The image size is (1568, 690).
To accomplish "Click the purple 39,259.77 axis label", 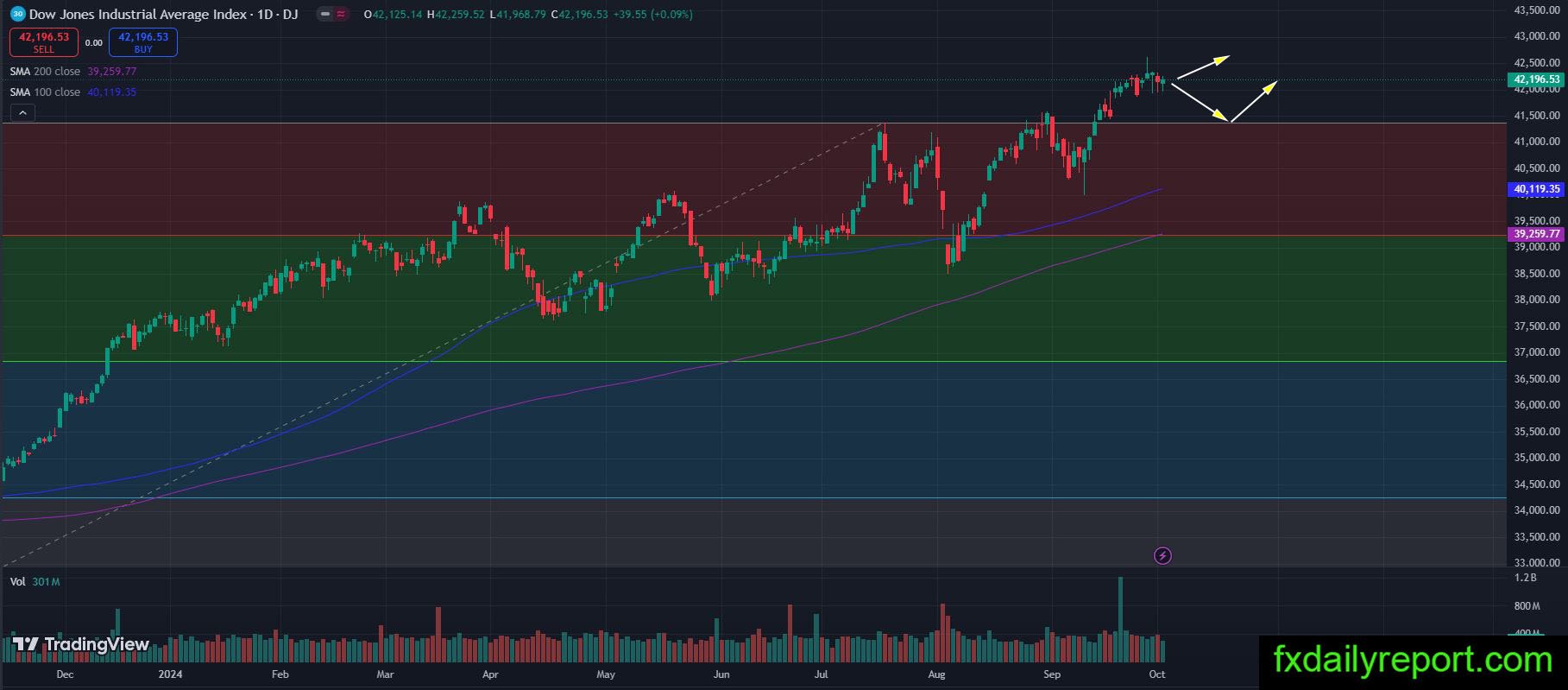I will [1537, 234].
